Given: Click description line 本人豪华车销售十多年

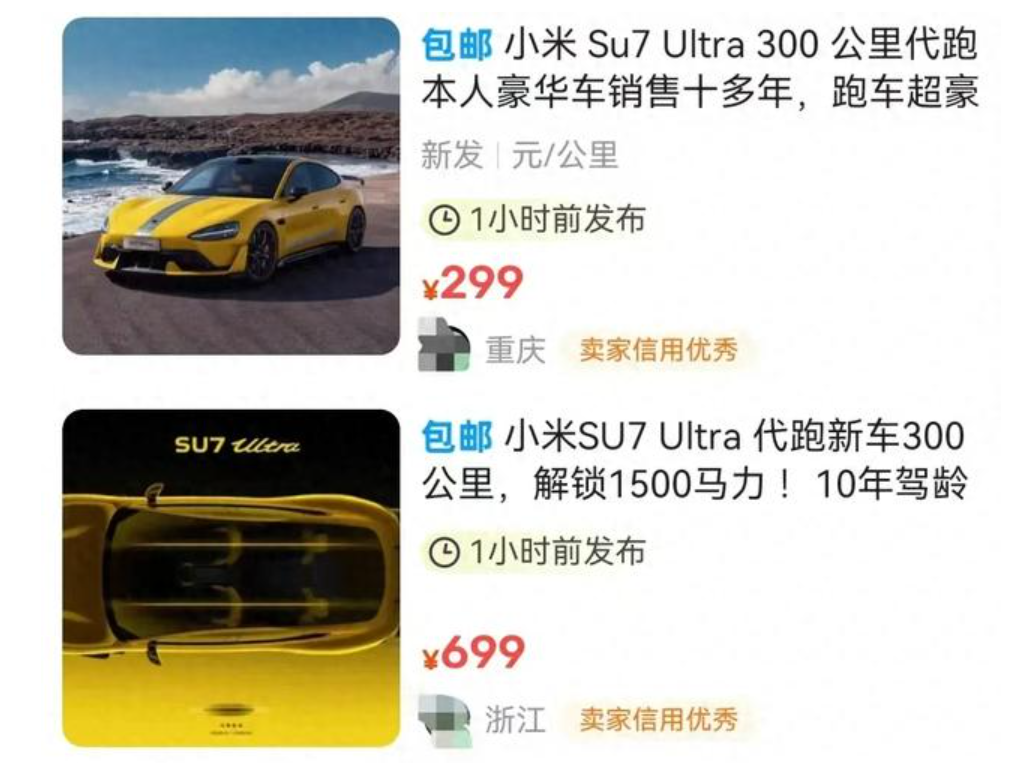Looking at the screenshot, I should click(606, 93).
